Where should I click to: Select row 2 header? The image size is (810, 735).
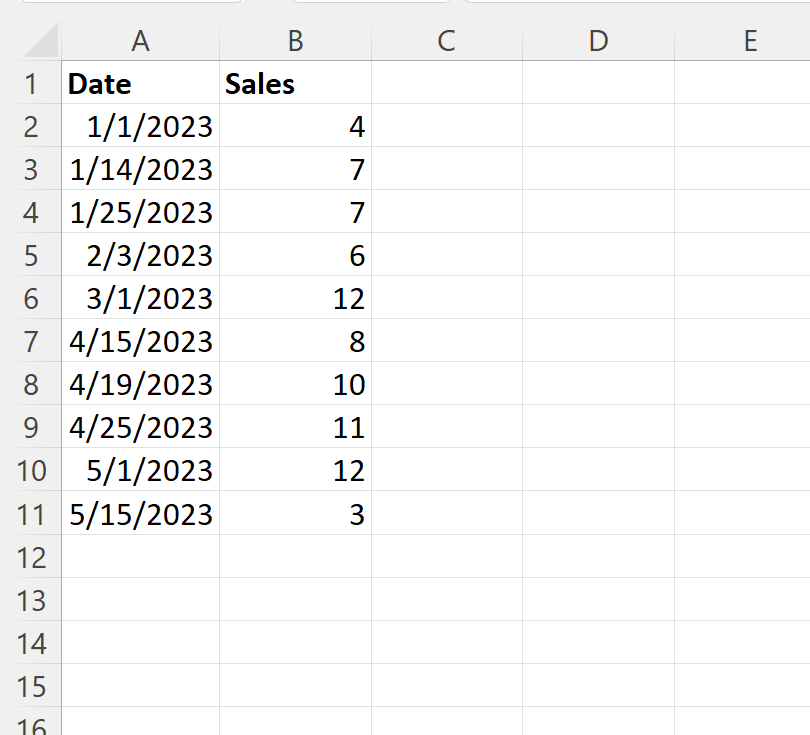coord(31,126)
